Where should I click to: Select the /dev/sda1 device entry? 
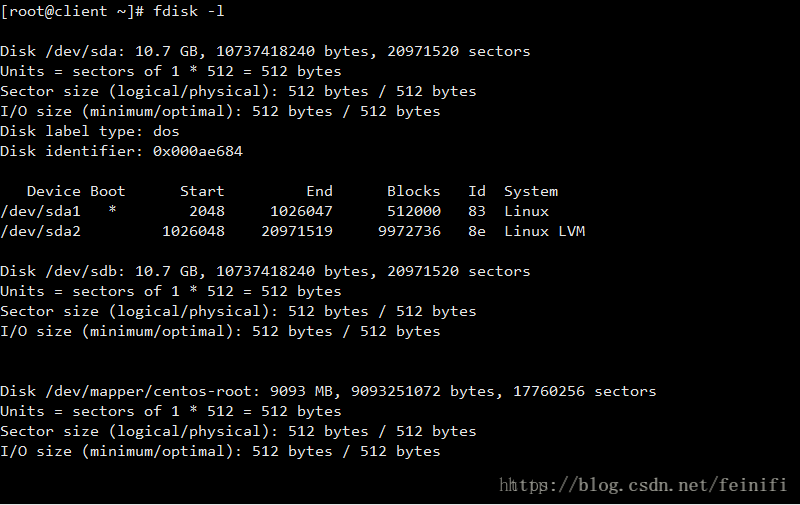[x=40, y=211]
